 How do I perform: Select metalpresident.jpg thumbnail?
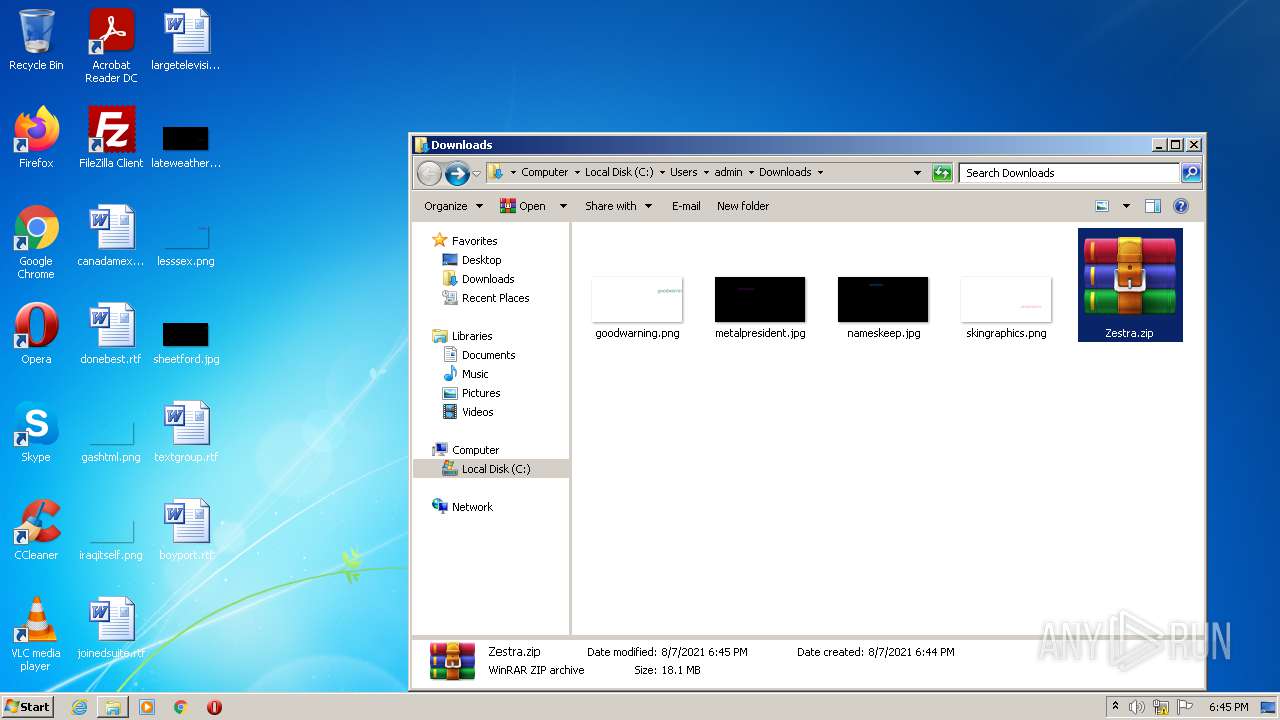pyautogui.click(x=760, y=308)
